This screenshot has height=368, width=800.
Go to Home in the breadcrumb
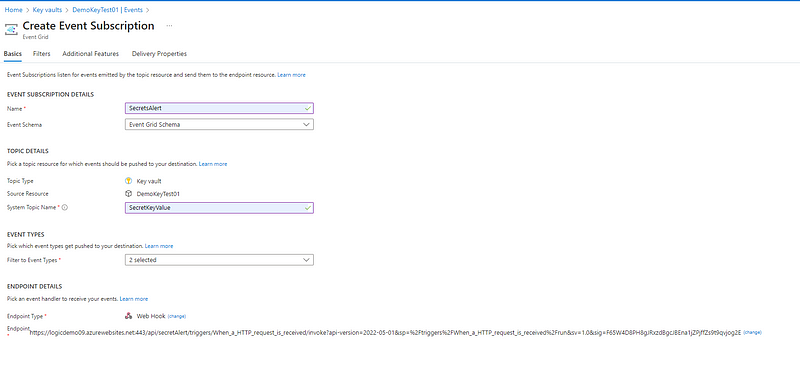13,10
